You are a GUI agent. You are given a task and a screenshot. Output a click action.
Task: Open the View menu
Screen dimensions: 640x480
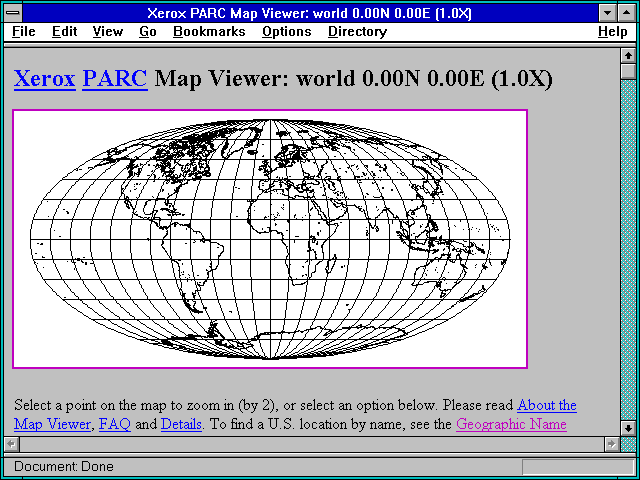pyautogui.click(x=107, y=31)
